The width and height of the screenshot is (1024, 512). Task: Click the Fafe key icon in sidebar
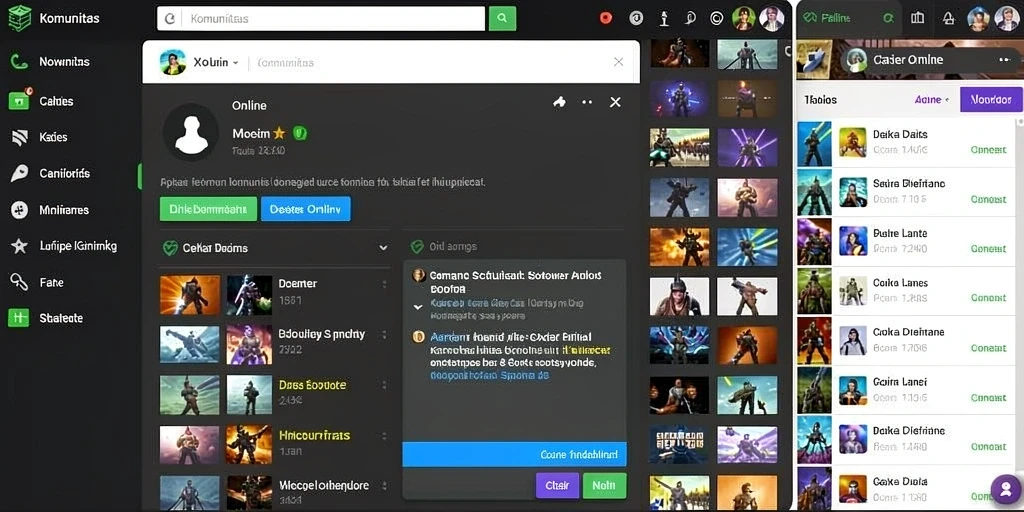tap(20, 282)
